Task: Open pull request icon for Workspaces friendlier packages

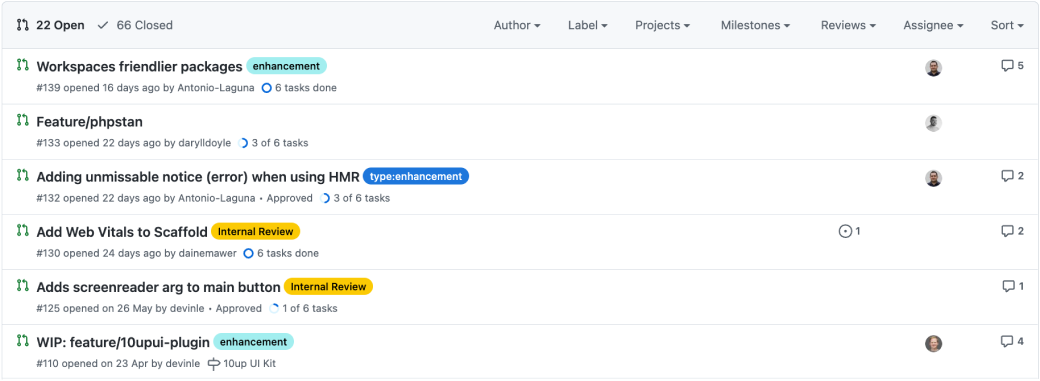Action: [23, 65]
